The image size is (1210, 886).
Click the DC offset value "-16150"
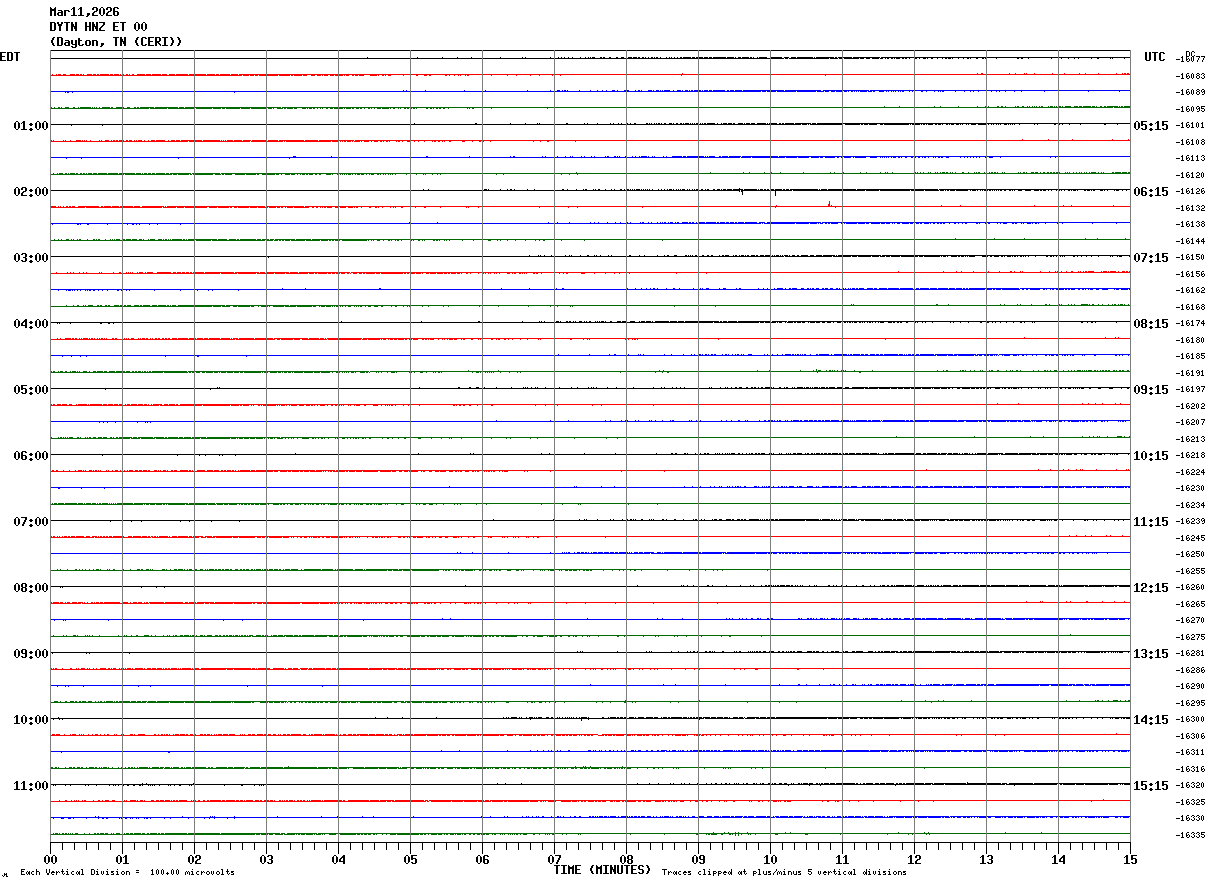point(1190,258)
